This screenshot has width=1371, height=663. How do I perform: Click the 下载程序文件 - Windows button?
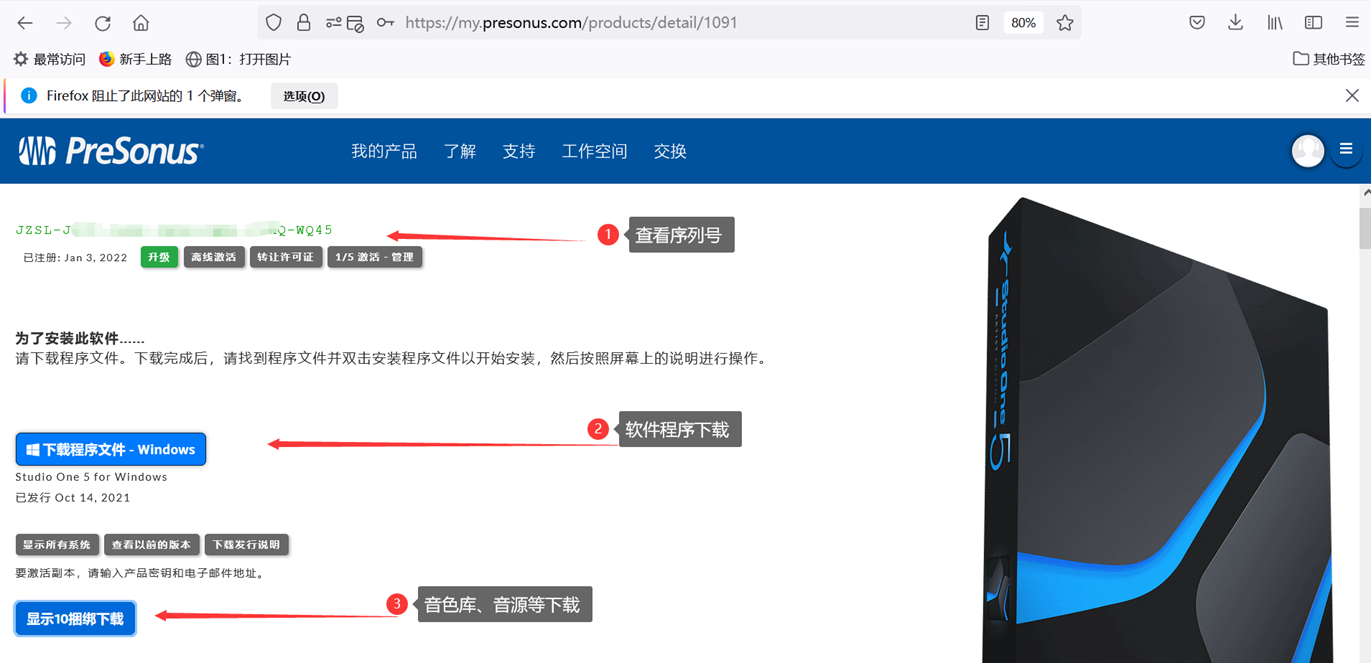(x=111, y=450)
